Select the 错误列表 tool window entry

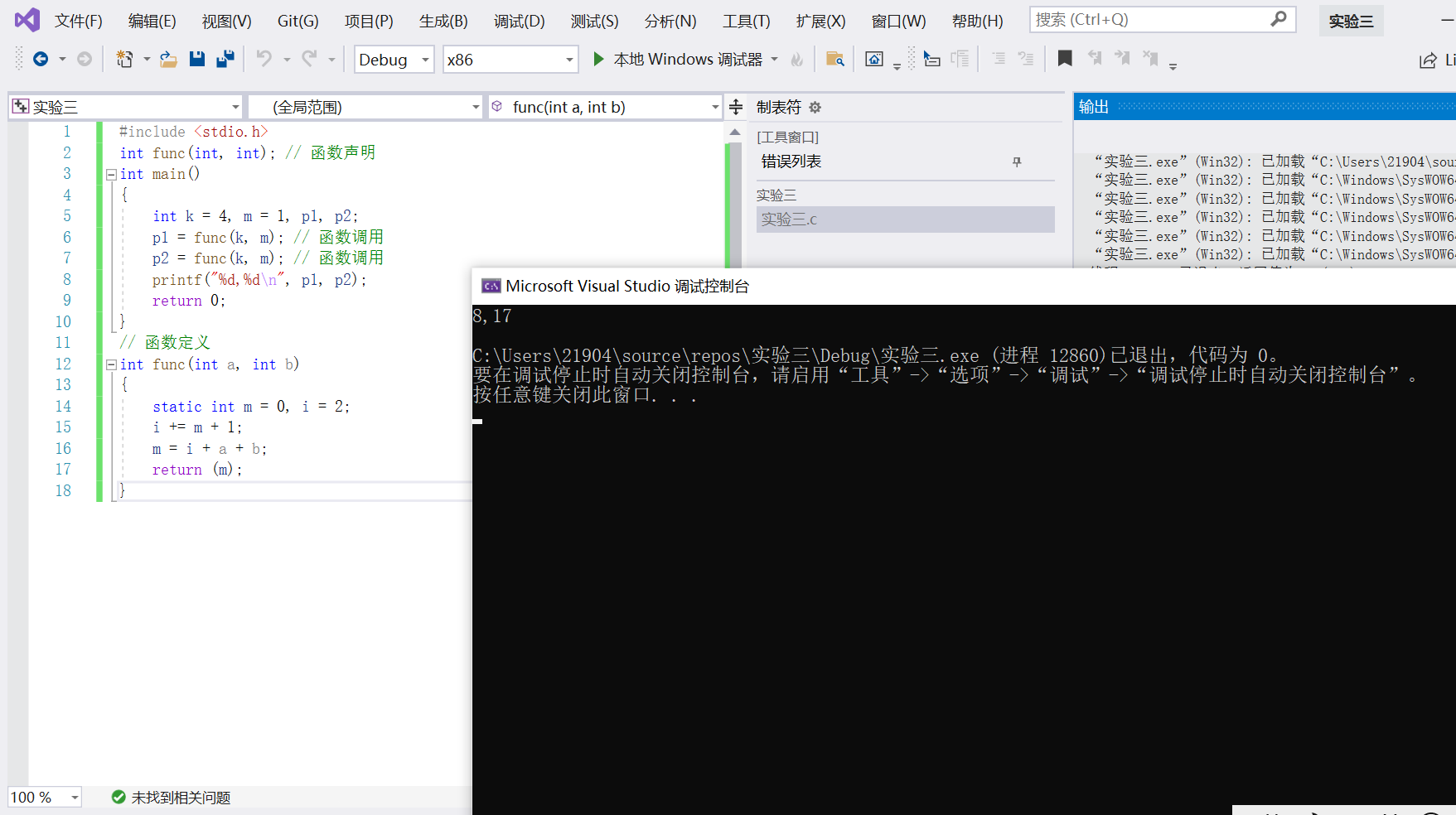[791, 162]
